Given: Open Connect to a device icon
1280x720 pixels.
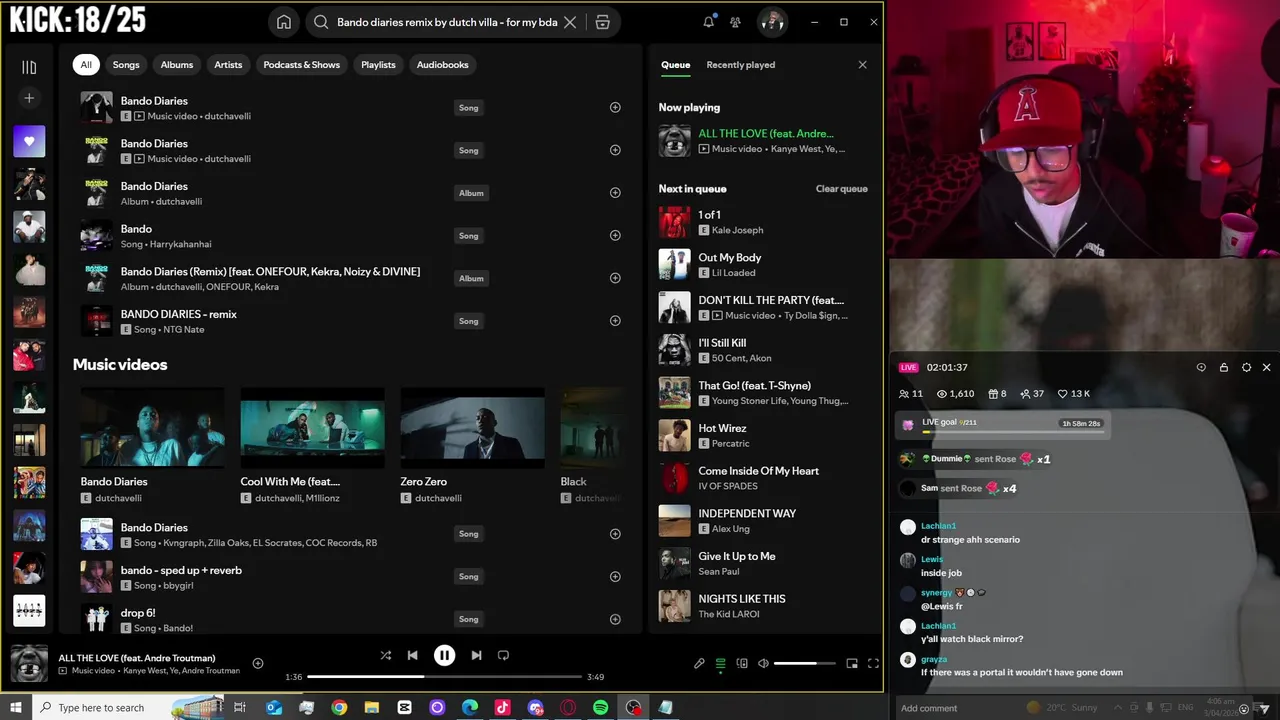Looking at the screenshot, I should coord(742,663).
